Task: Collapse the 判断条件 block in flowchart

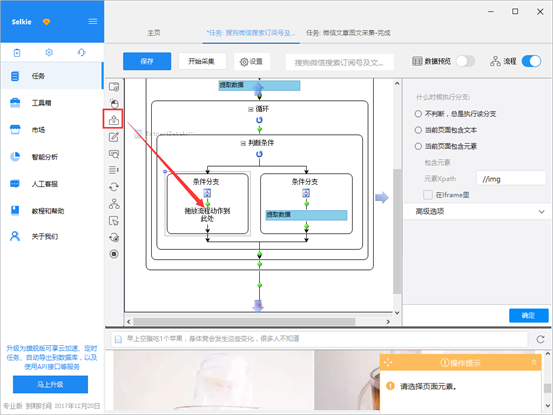Action: pos(243,143)
